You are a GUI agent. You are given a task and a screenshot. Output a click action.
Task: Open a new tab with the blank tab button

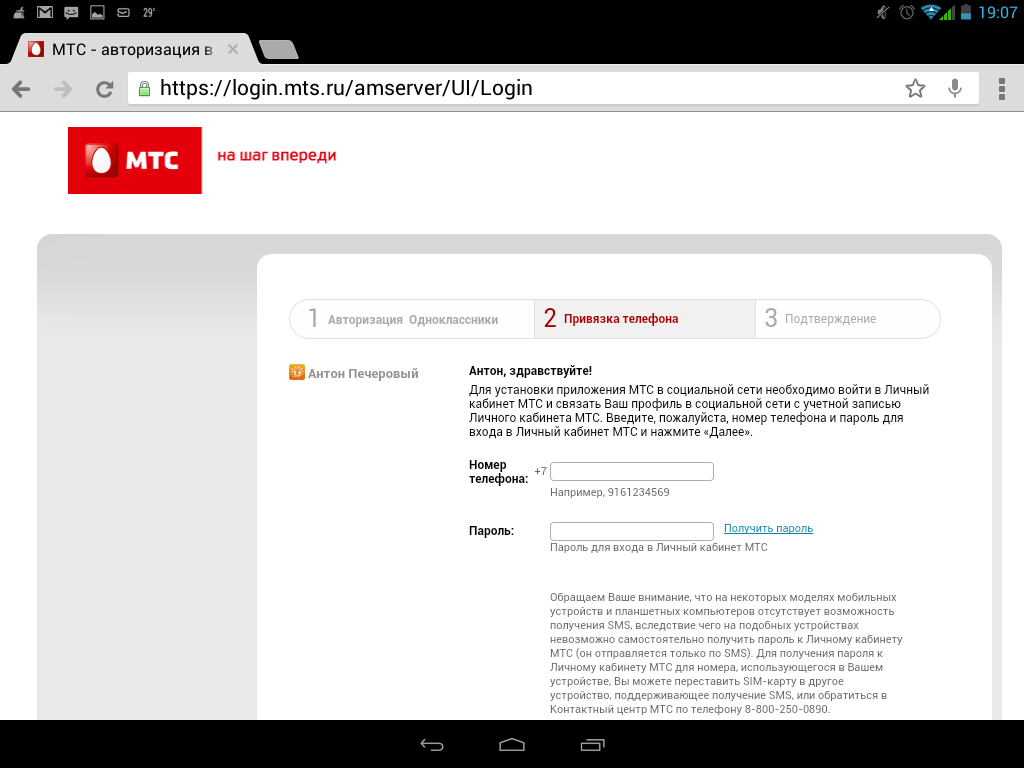[279, 50]
